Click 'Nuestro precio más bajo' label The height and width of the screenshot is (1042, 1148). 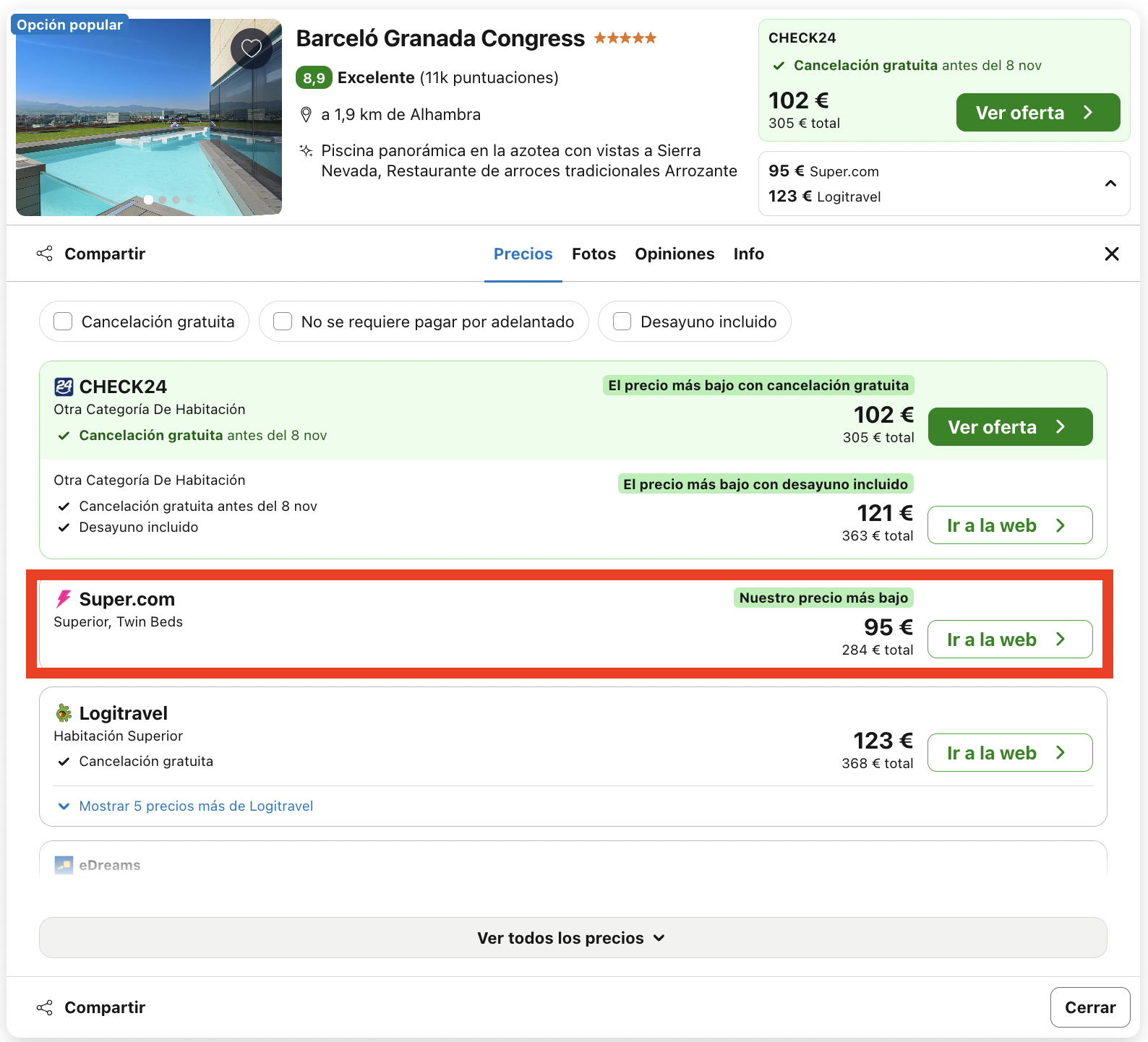pyautogui.click(x=823, y=598)
